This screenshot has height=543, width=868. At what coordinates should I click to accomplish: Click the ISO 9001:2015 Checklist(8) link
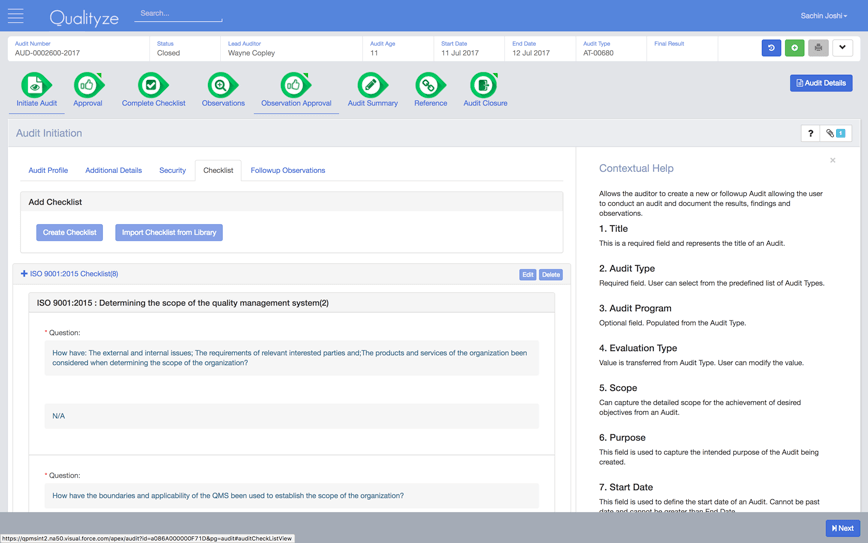74,274
